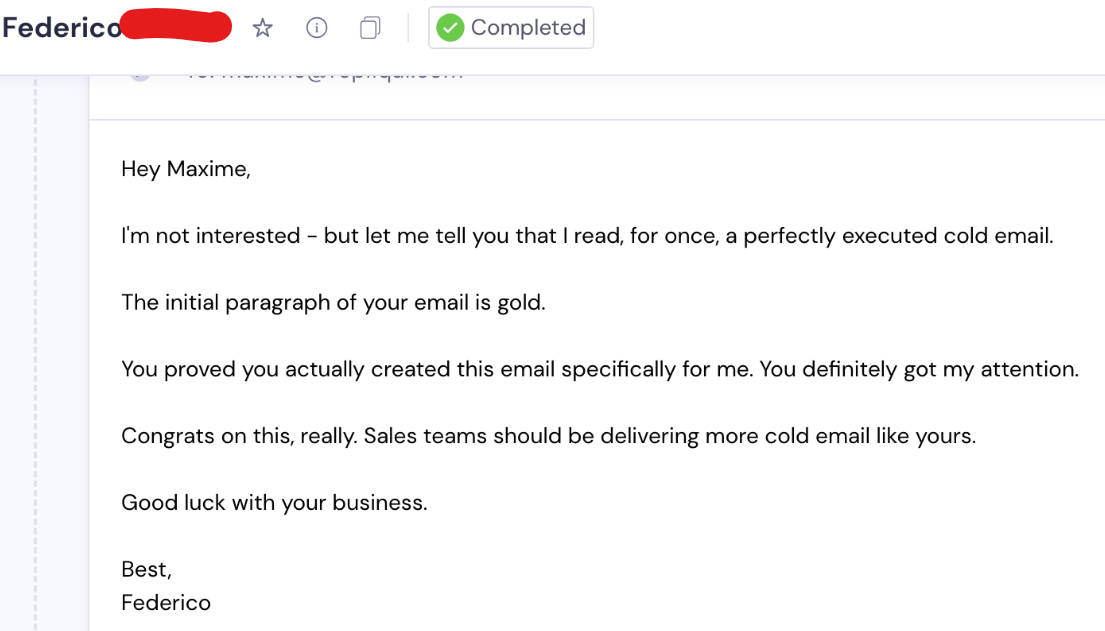
Task: Click the red redacted last name
Action: [x=175, y=26]
